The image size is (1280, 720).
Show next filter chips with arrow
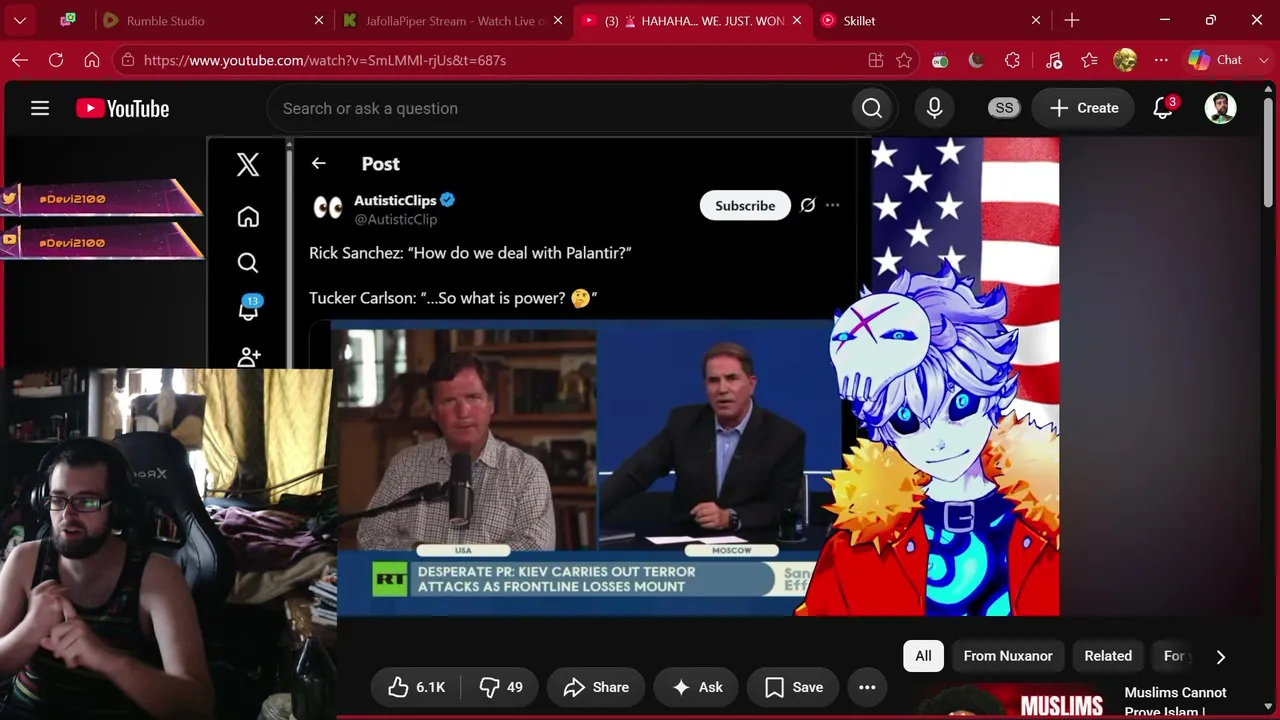coord(1220,656)
